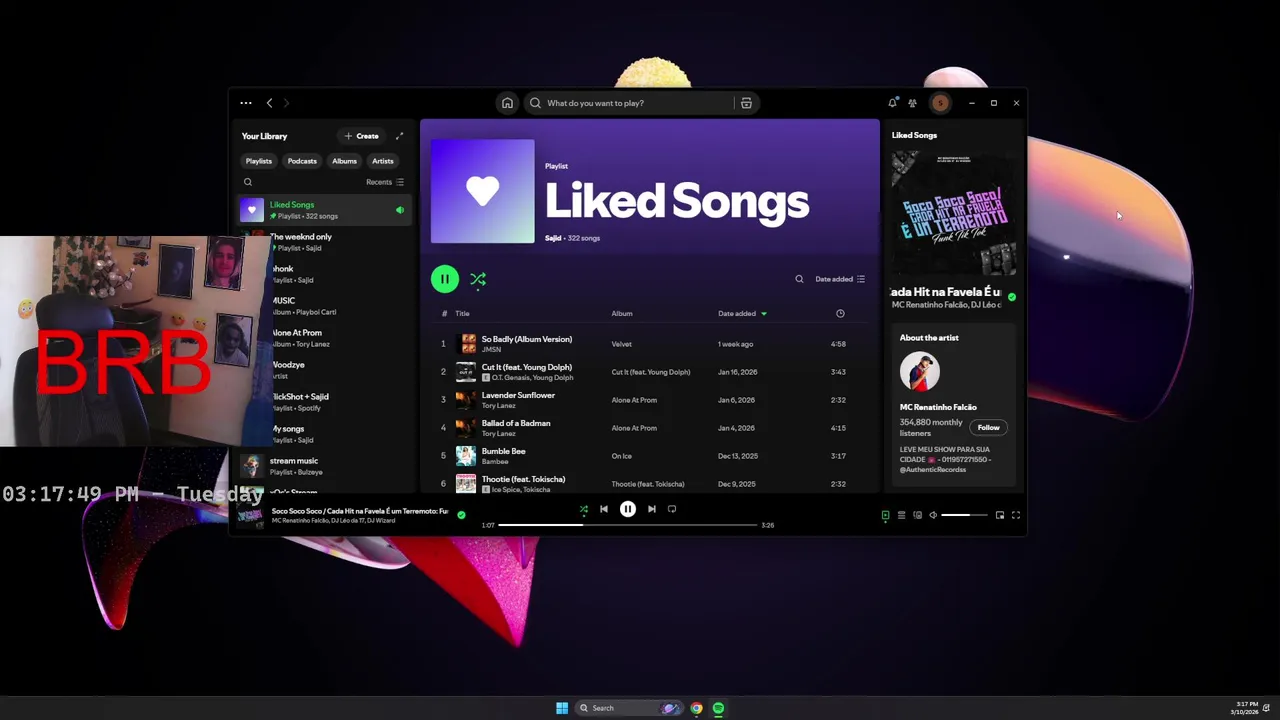Screen dimensions: 1280x720
Task: Search in Your Library magnifier icon
Action: (248, 182)
